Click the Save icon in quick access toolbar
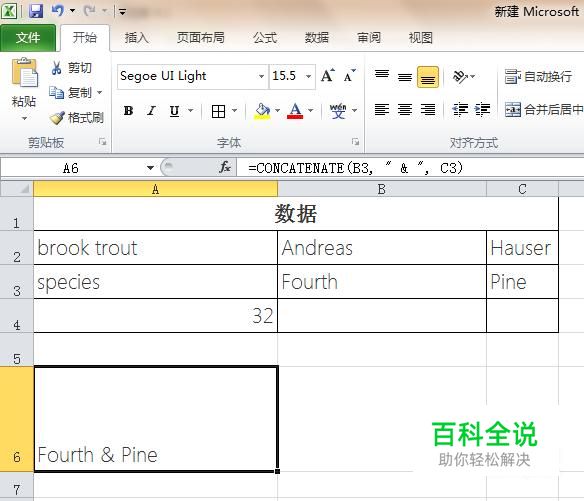 click(36, 11)
